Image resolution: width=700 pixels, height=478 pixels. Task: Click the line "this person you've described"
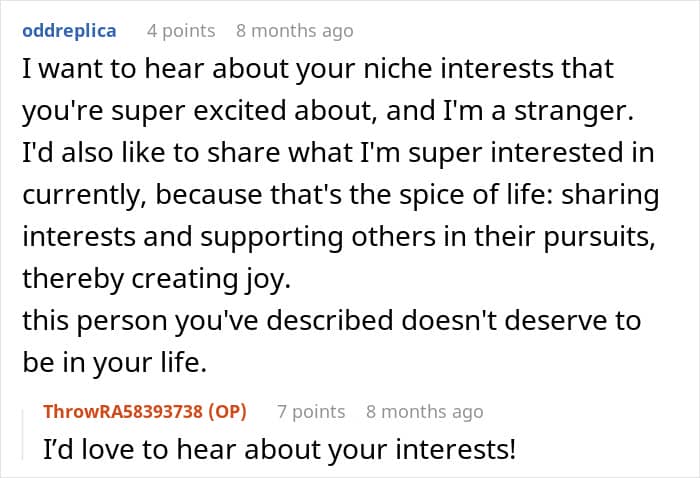pyautogui.click(x=332, y=320)
